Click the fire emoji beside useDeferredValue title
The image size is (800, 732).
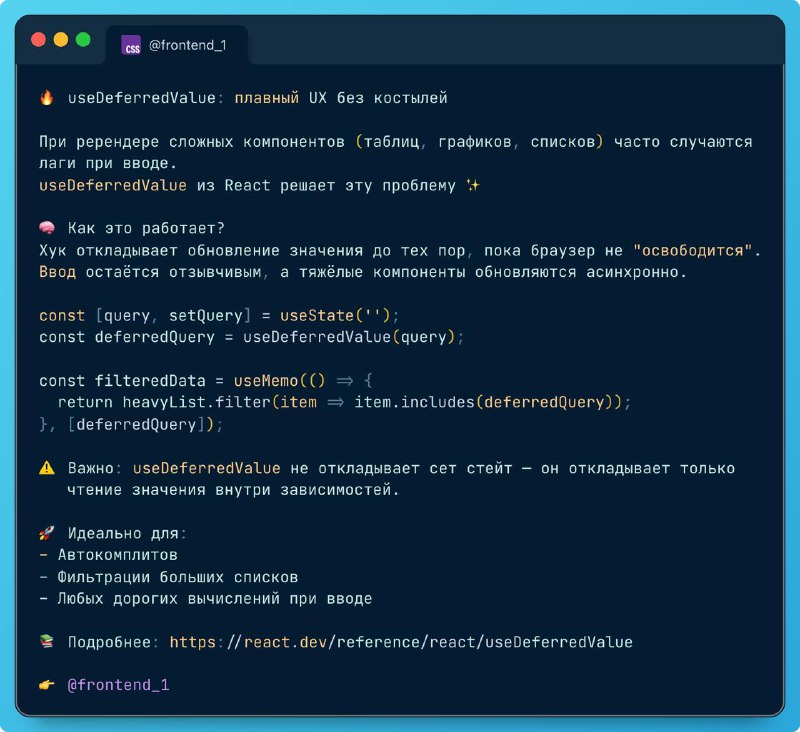[x=46, y=97]
